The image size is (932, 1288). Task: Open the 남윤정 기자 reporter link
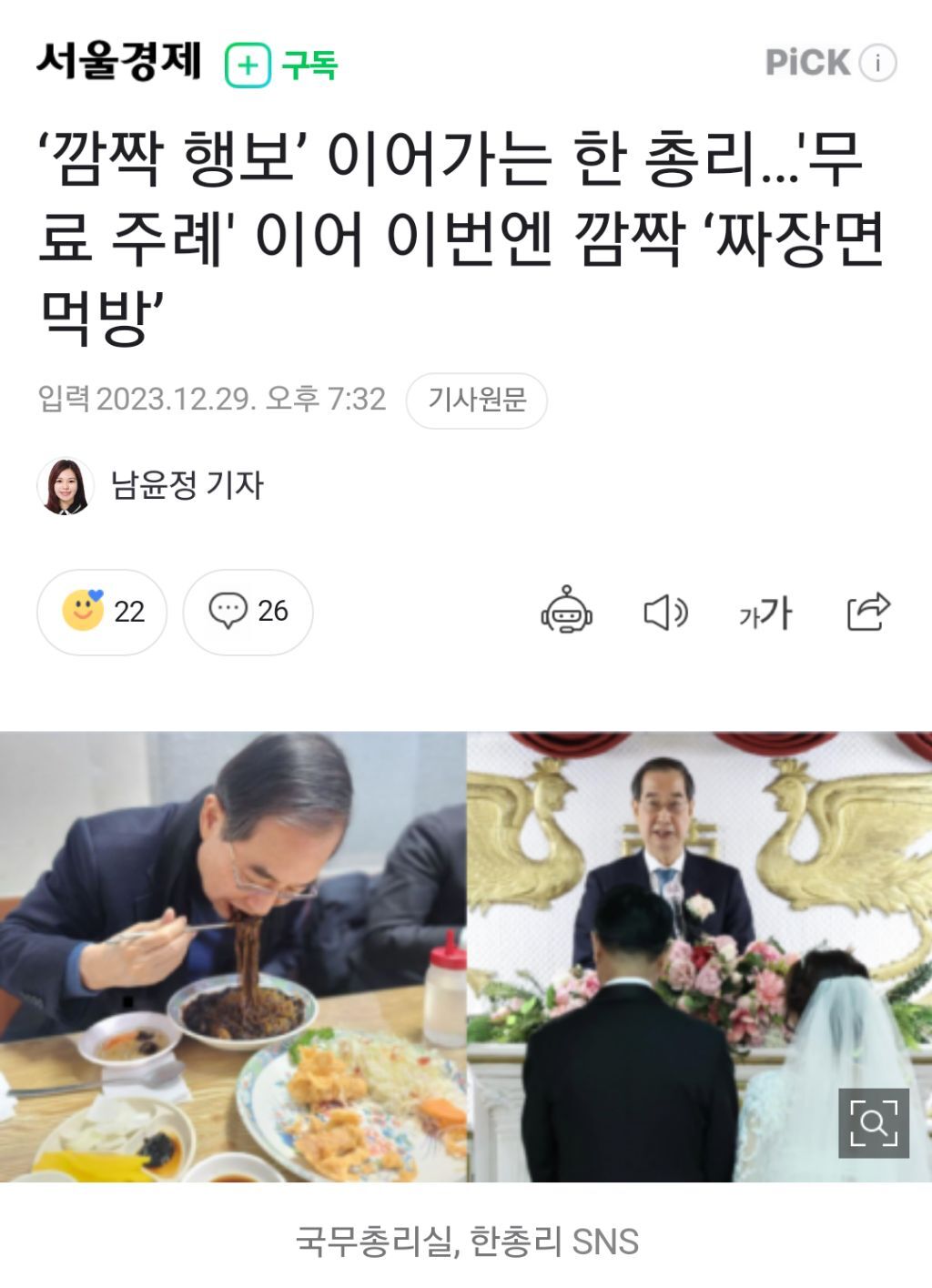pos(187,485)
